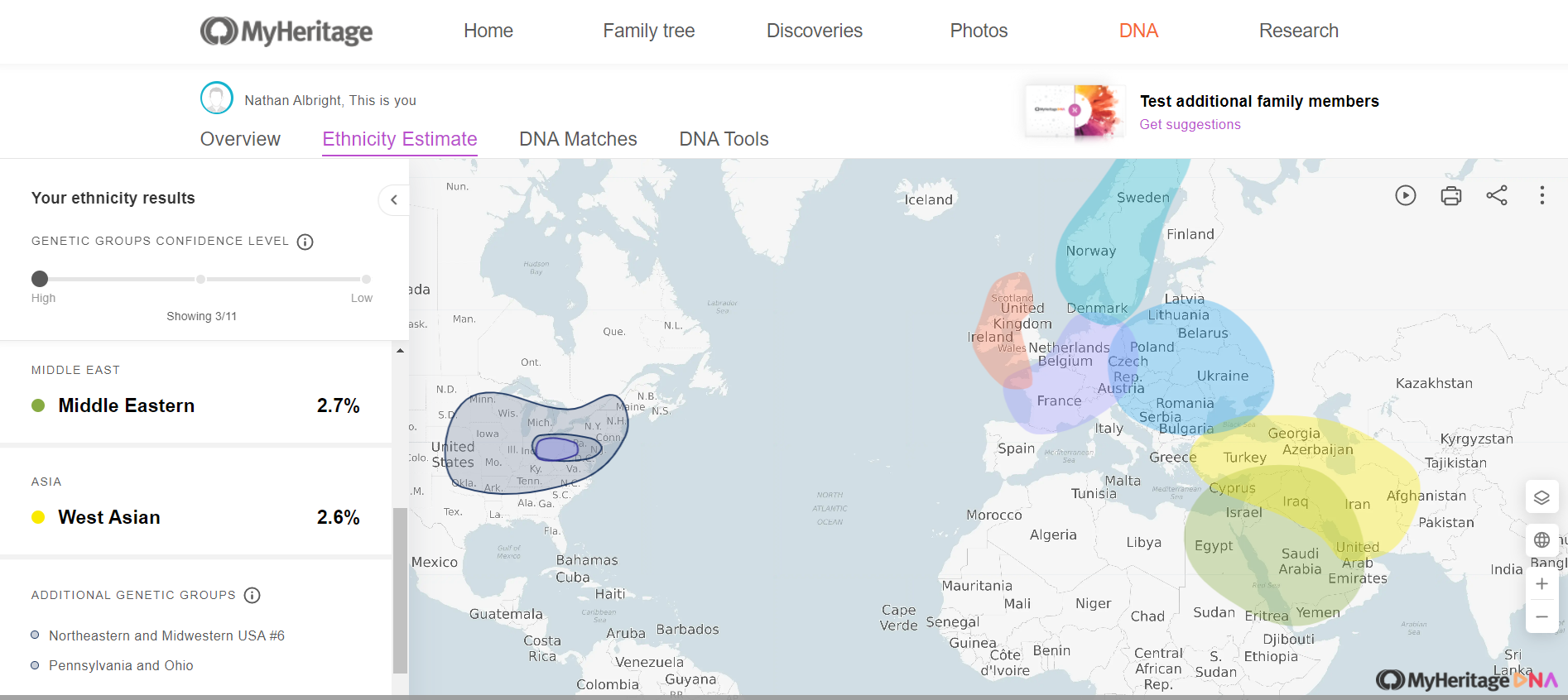Set confidence slider to Low endpoint
Viewport: 1568px width, 700px height.
pos(366,279)
